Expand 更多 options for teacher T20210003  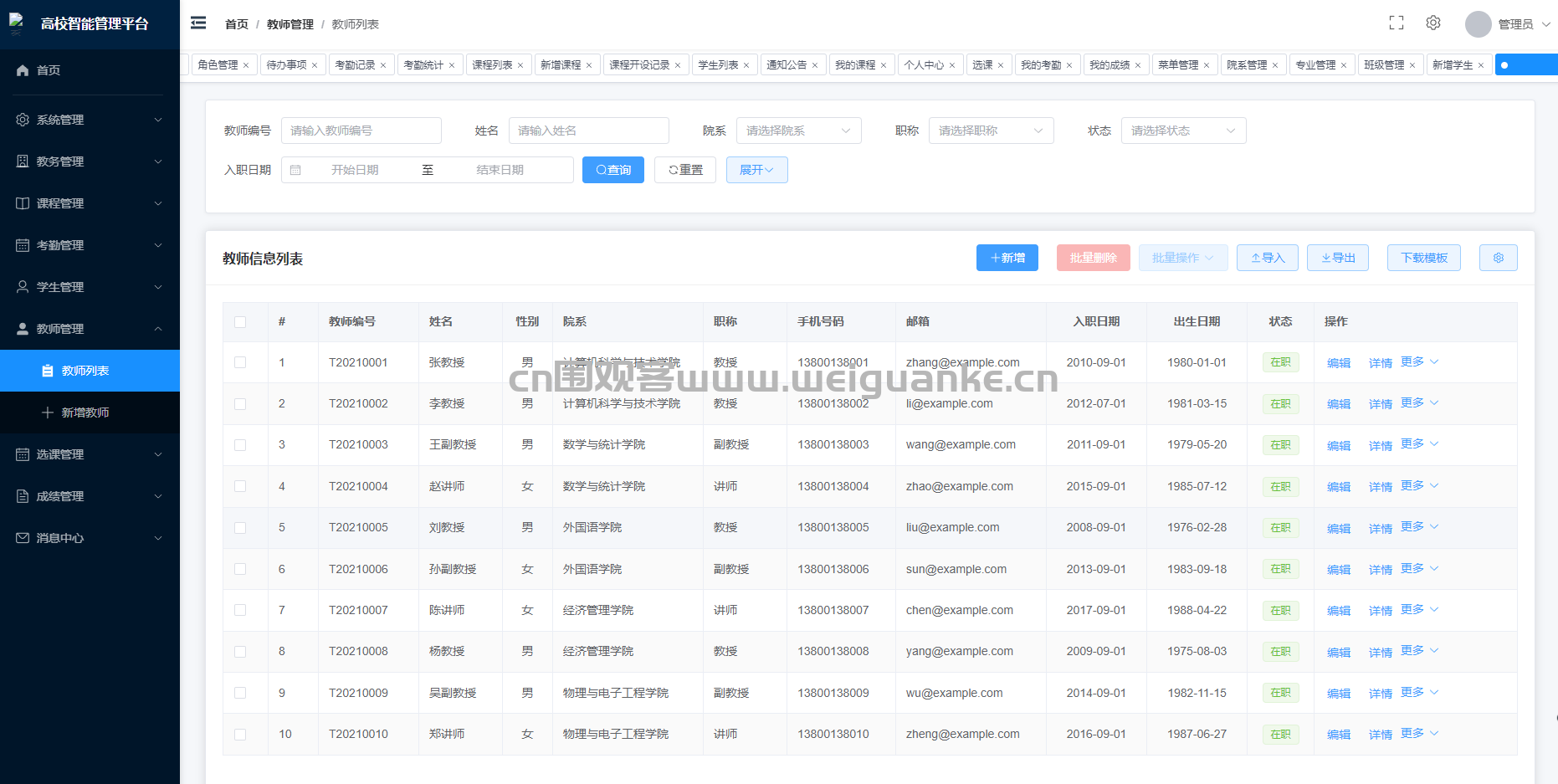tap(1419, 444)
